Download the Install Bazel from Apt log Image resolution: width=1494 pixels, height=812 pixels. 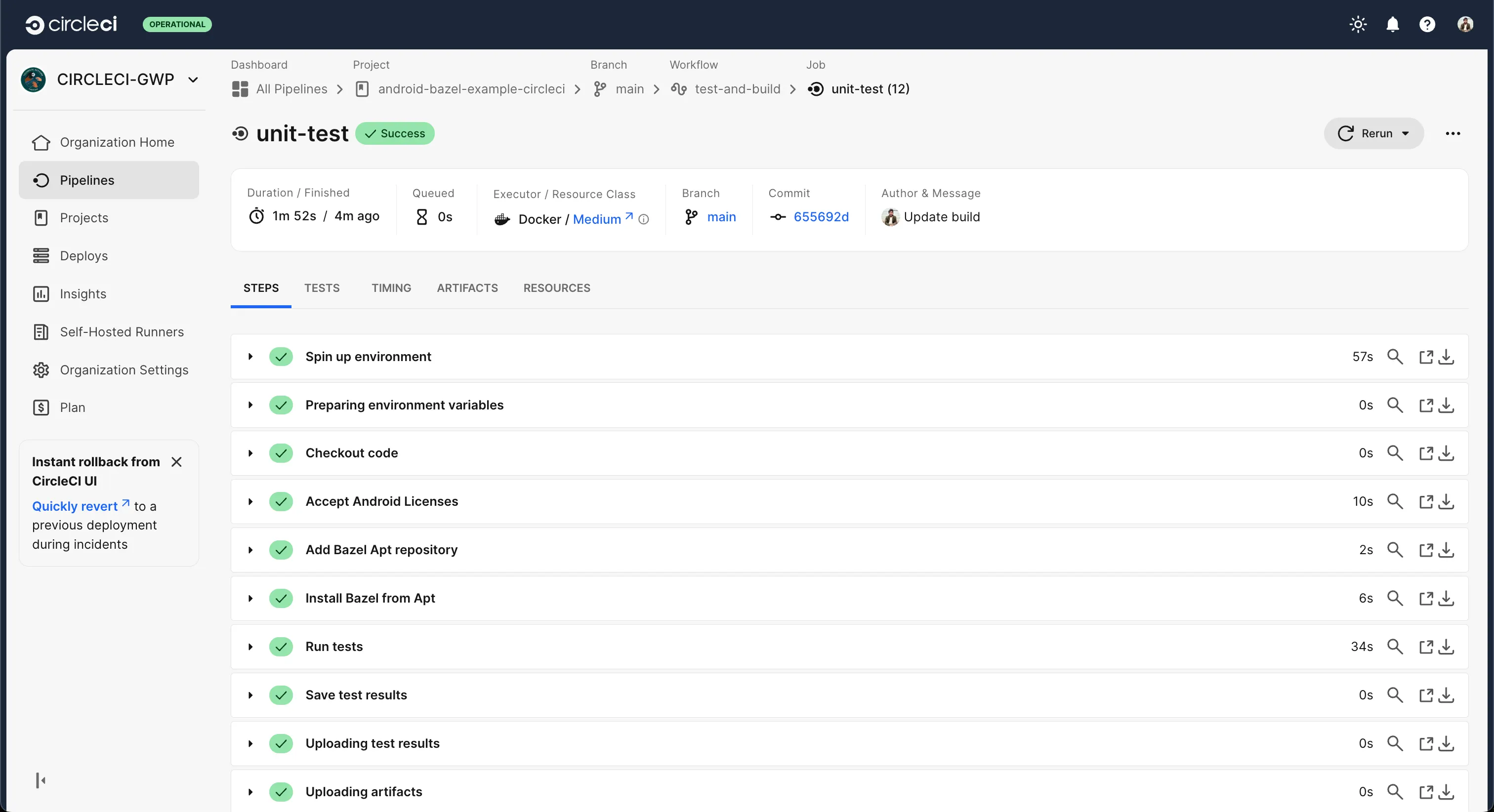tap(1447, 598)
